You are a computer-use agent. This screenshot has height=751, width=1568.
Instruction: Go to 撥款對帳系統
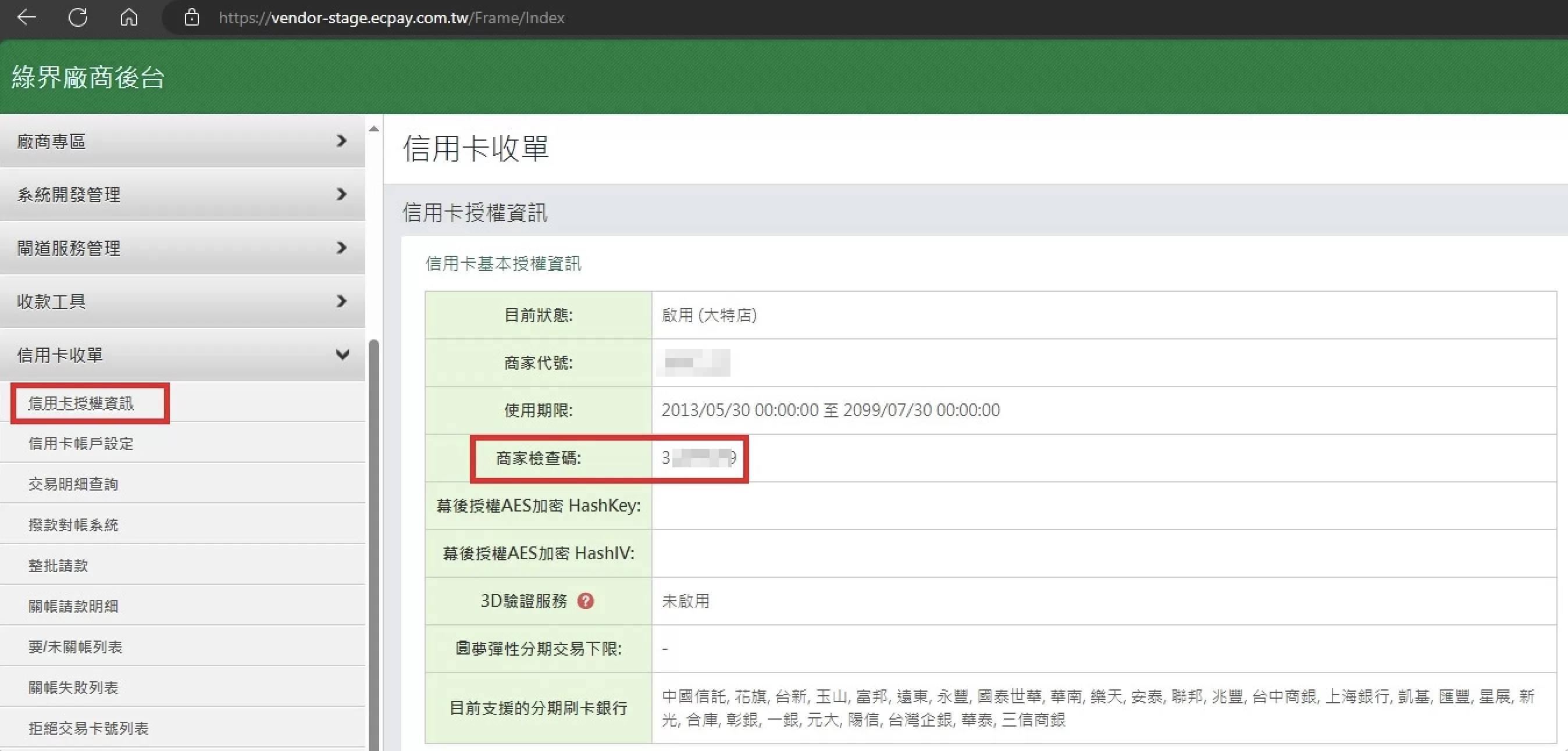pyautogui.click(x=73, y=525)
